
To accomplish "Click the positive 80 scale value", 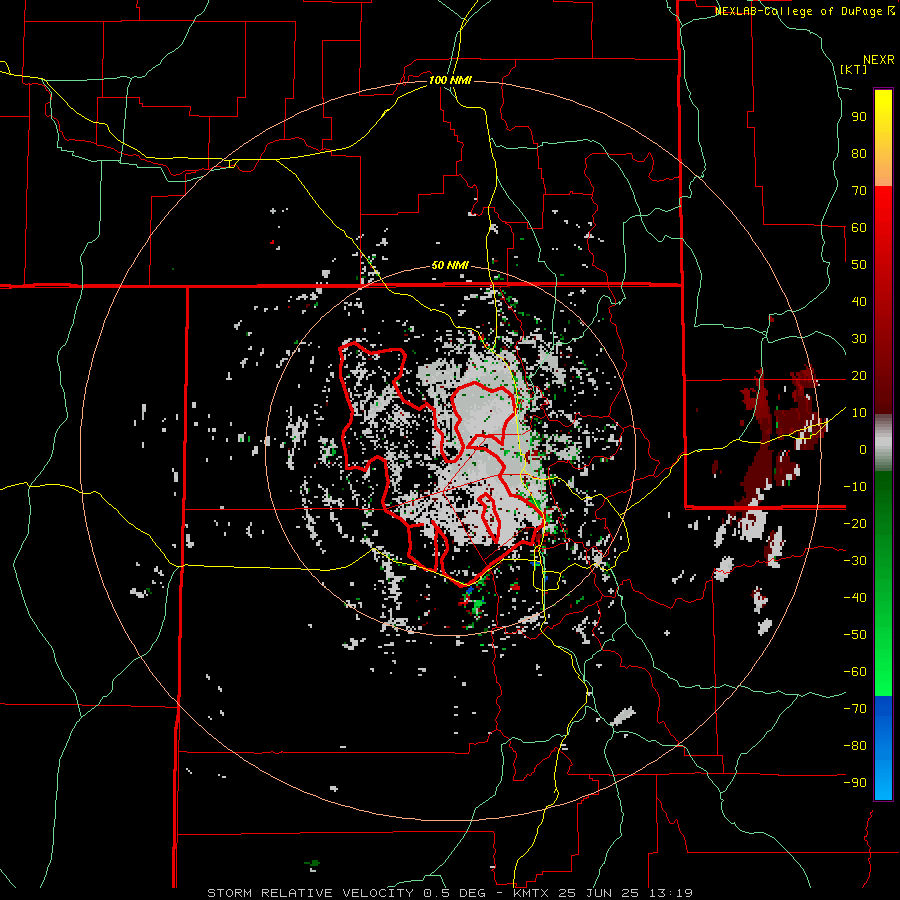I will point(859,153).
